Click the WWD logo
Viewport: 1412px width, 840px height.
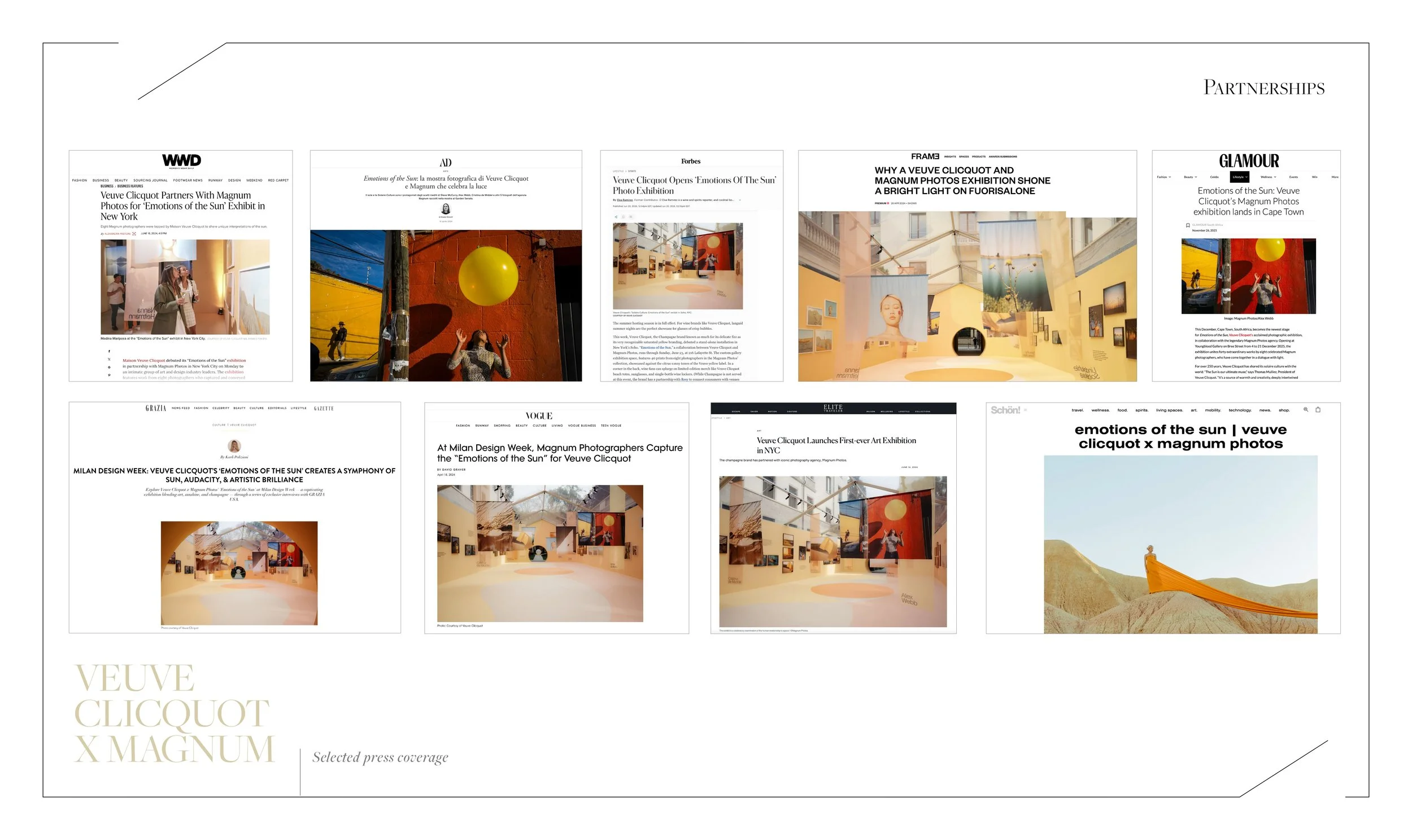click(181, 161)
